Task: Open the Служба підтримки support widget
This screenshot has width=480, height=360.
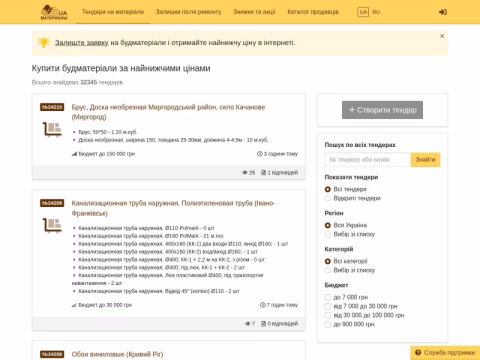Action: [445, 353]
